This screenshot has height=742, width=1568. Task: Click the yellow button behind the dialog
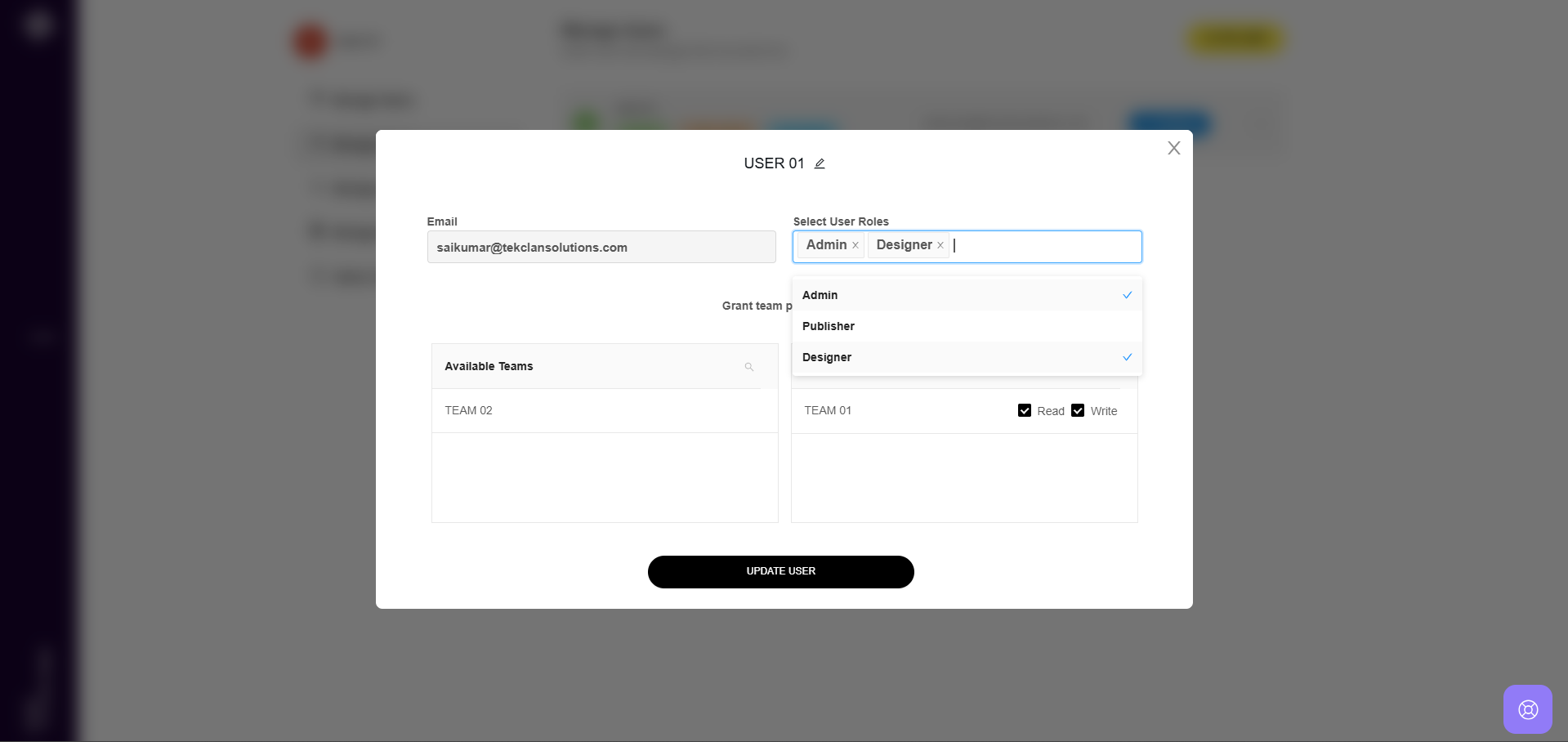(1235, 39)
